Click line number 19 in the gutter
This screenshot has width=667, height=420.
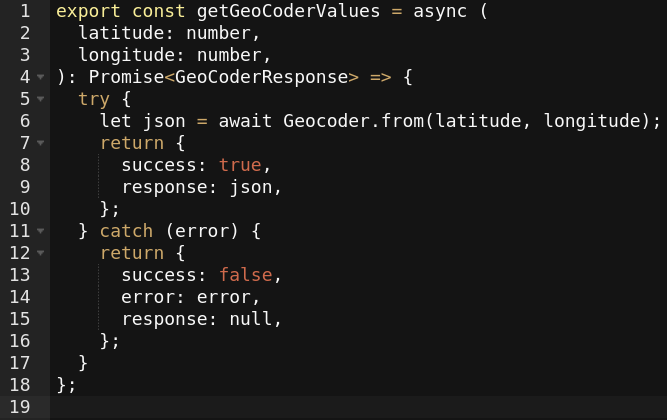click(x=19, y=407)
